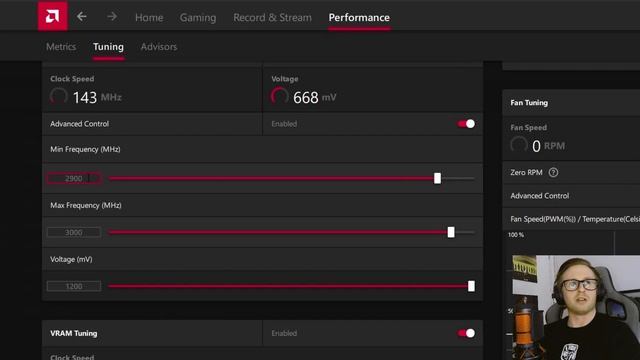Click the Min Frequency slider handle
The image size is (640, 360).
tap(437, 178)
